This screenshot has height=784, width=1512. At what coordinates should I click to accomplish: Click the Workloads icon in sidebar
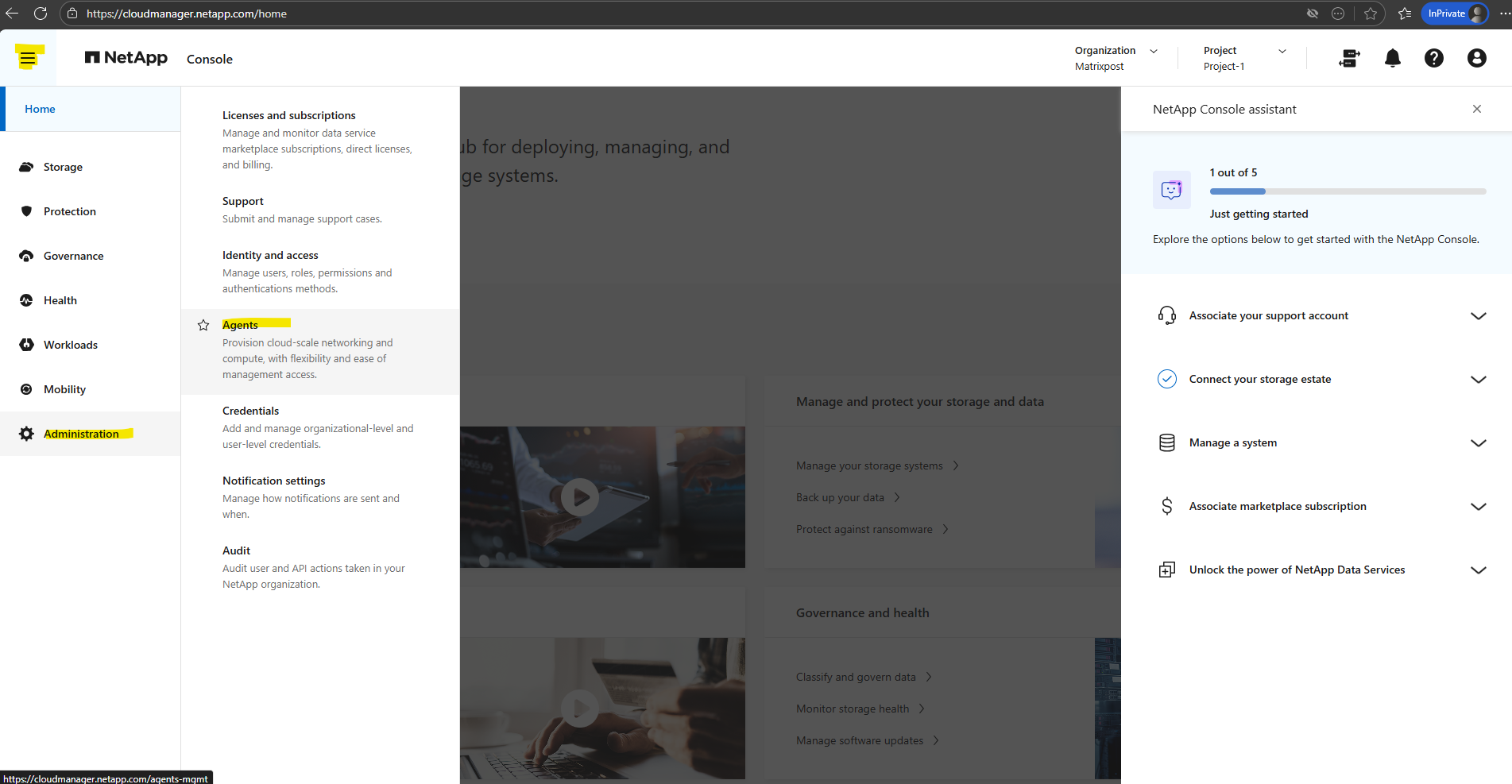[26, 345]
